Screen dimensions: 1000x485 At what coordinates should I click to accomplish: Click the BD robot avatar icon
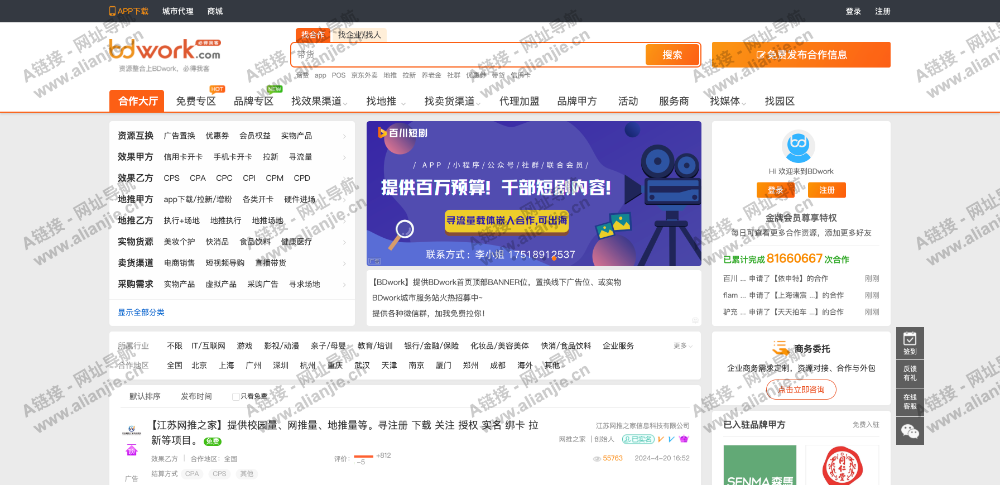[x=800, y=146]
